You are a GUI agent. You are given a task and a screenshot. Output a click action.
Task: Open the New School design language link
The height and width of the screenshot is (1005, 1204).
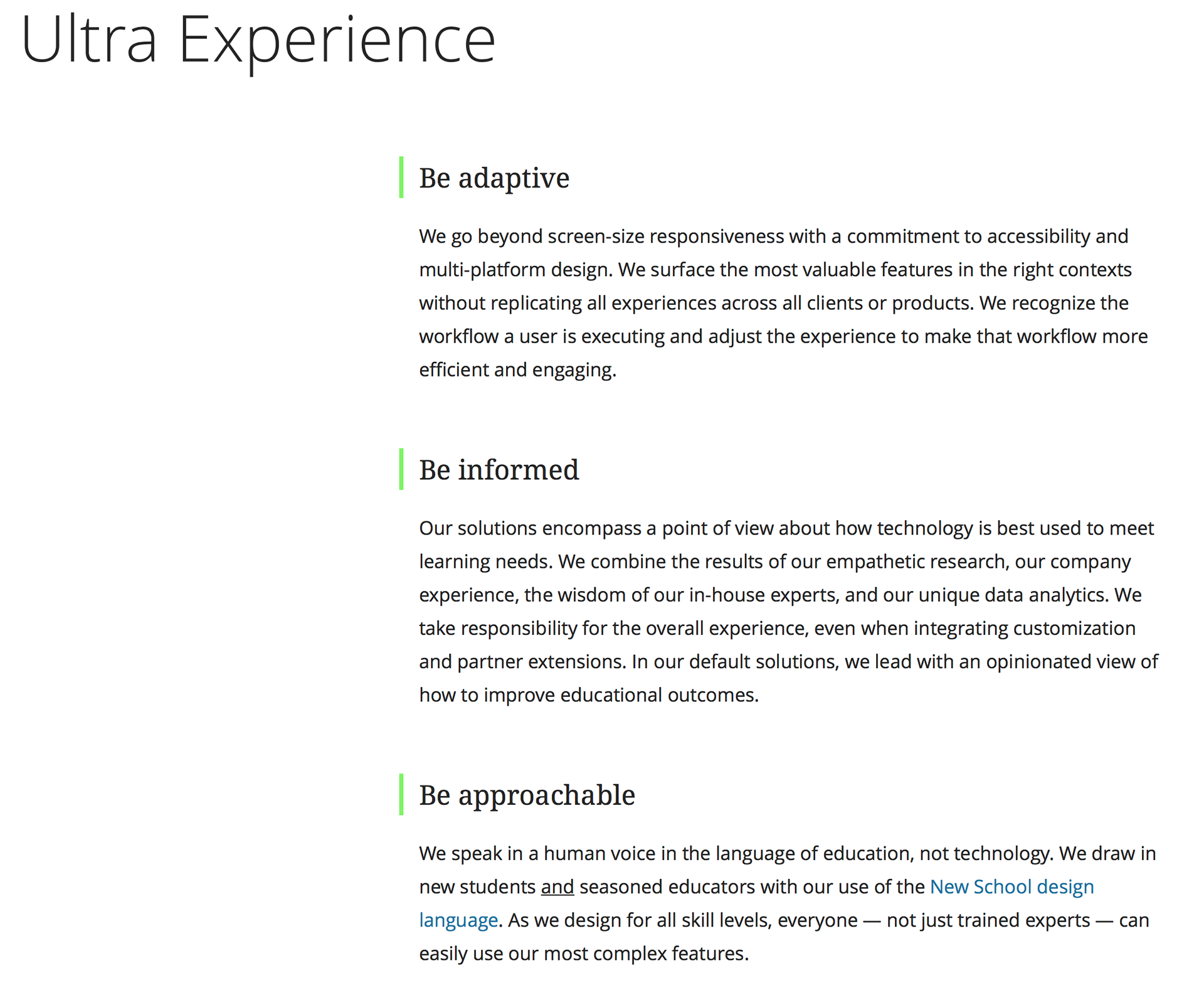click(x=1011, y=887)
